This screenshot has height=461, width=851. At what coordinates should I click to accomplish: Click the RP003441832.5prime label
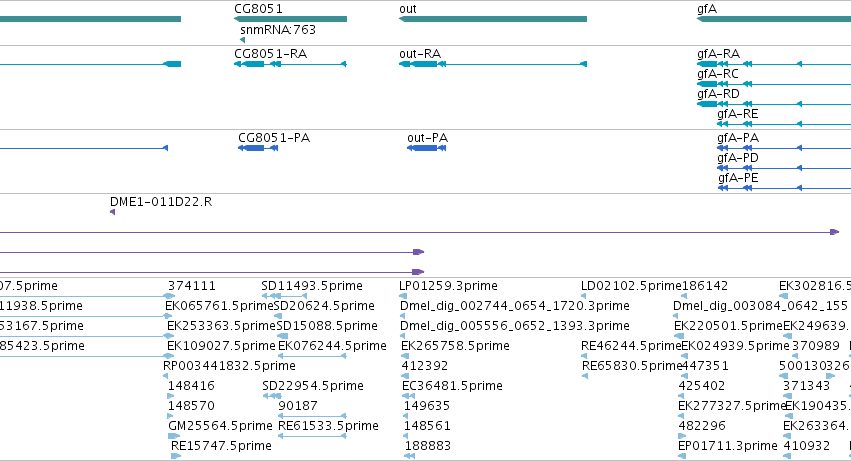pyautogui.click(x=229, y=367)
